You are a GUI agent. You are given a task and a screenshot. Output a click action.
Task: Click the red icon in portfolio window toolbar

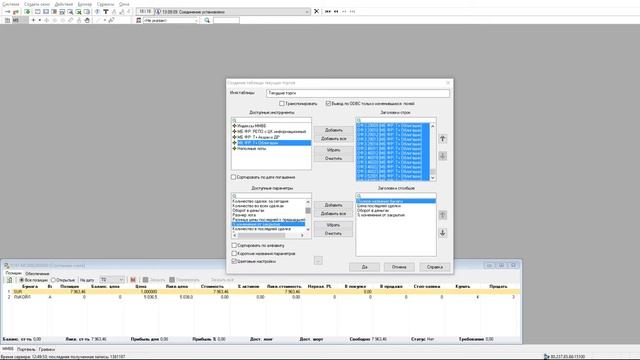point(133,280)
